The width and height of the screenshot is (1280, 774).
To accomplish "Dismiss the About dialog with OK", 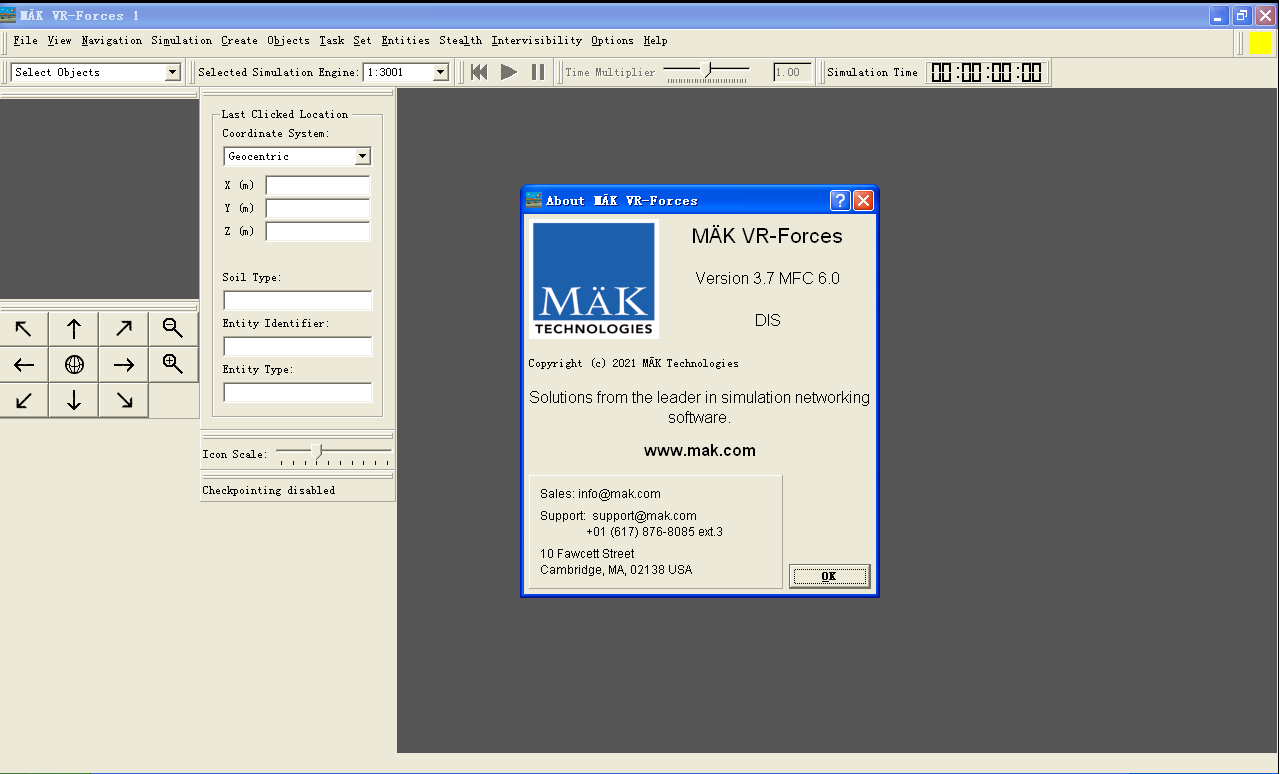I will 829,575.
